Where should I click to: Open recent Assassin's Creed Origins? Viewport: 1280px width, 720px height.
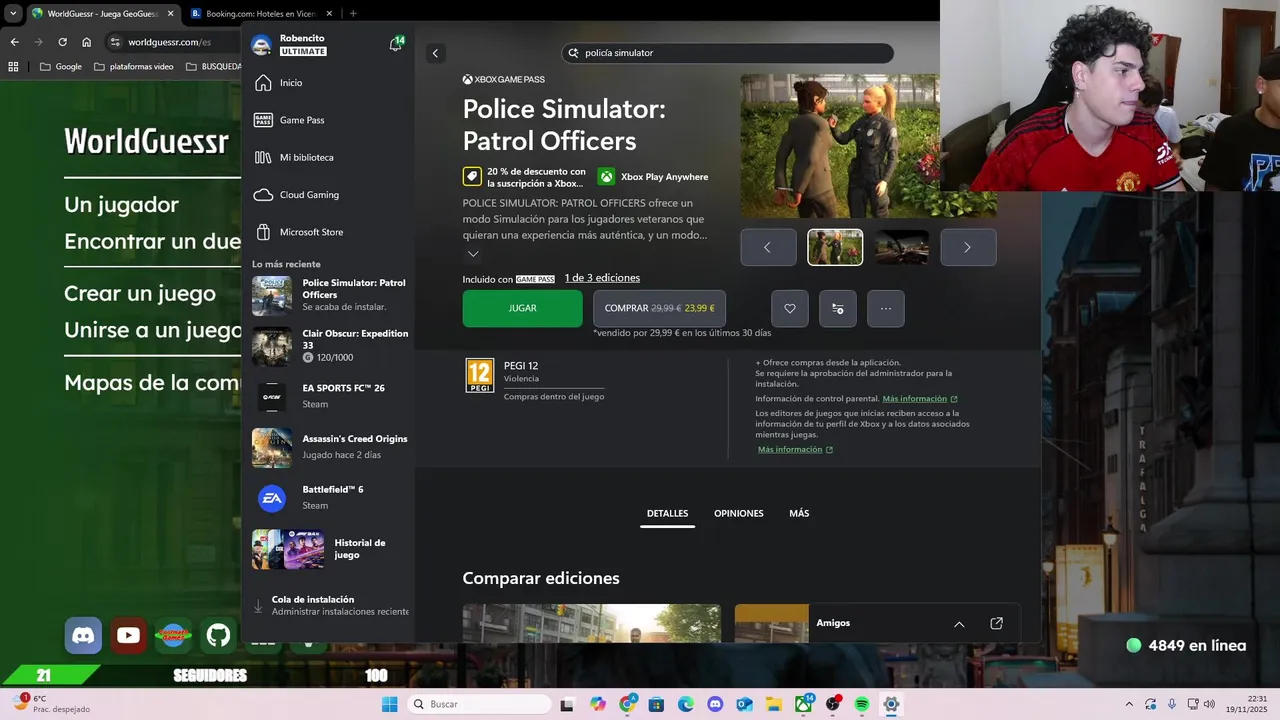pyautogui.click(x=330, y=447)
